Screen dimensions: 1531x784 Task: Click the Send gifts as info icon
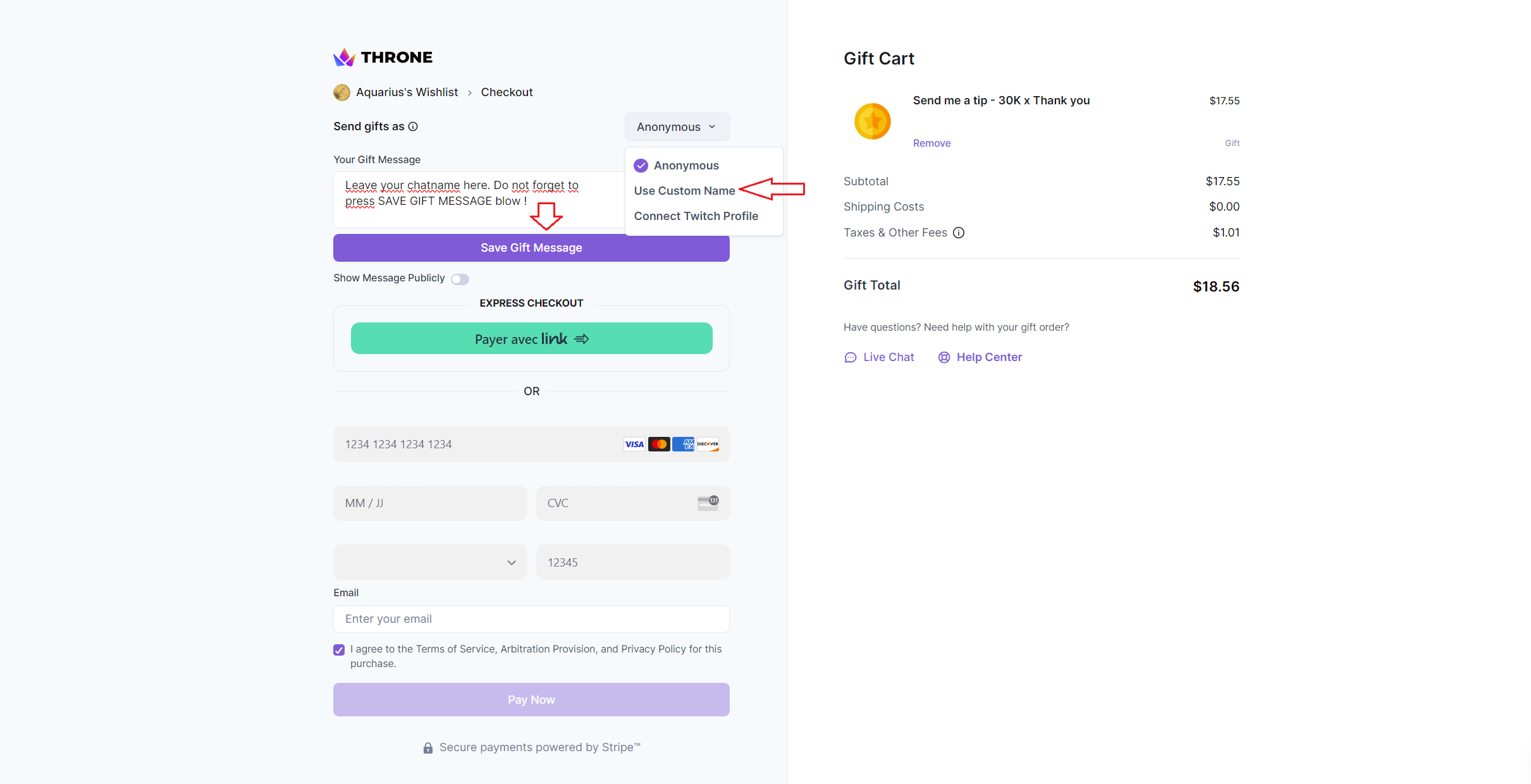click(x=413, y=126)
